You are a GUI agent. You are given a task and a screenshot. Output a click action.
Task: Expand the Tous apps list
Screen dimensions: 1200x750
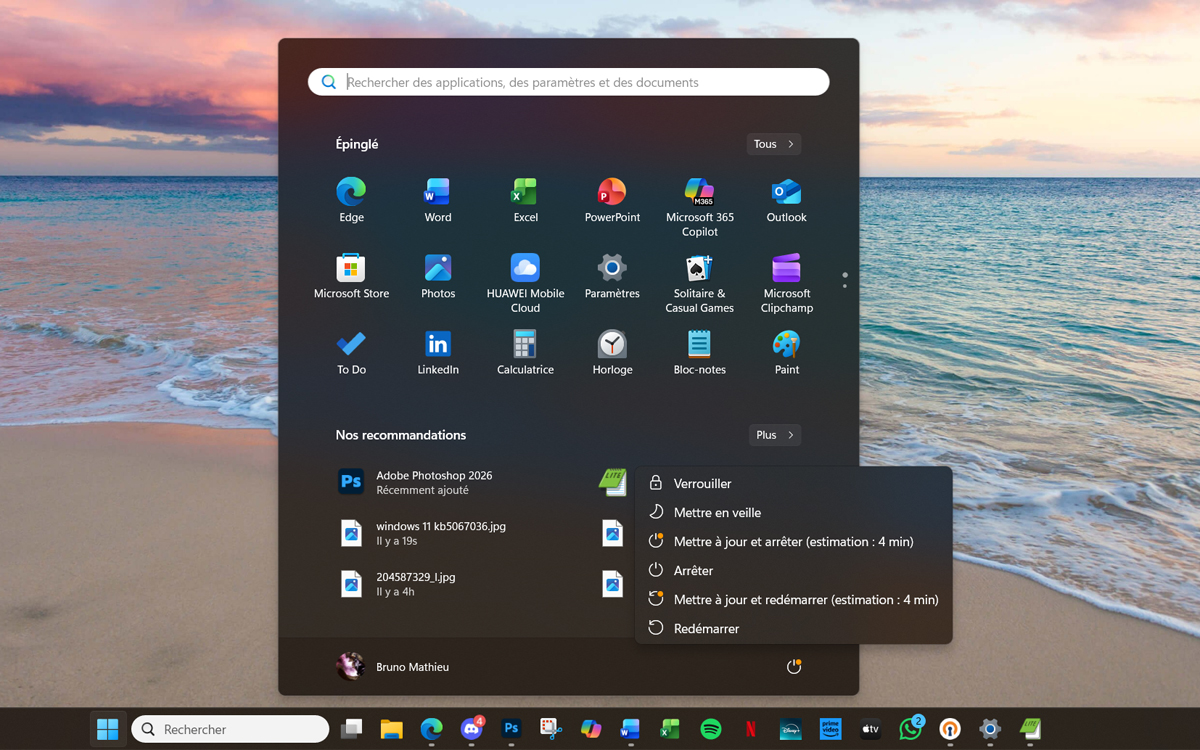(773, 144)
